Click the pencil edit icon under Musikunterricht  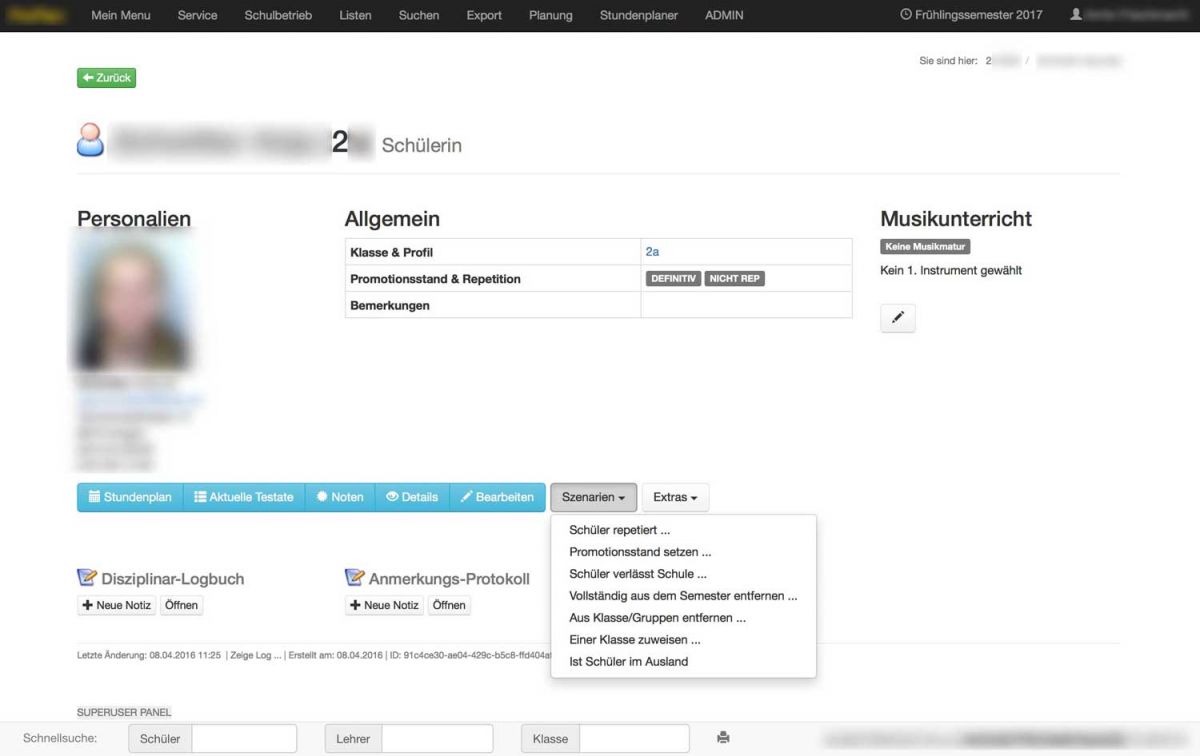pyautogui.click(x=897, y=318)
